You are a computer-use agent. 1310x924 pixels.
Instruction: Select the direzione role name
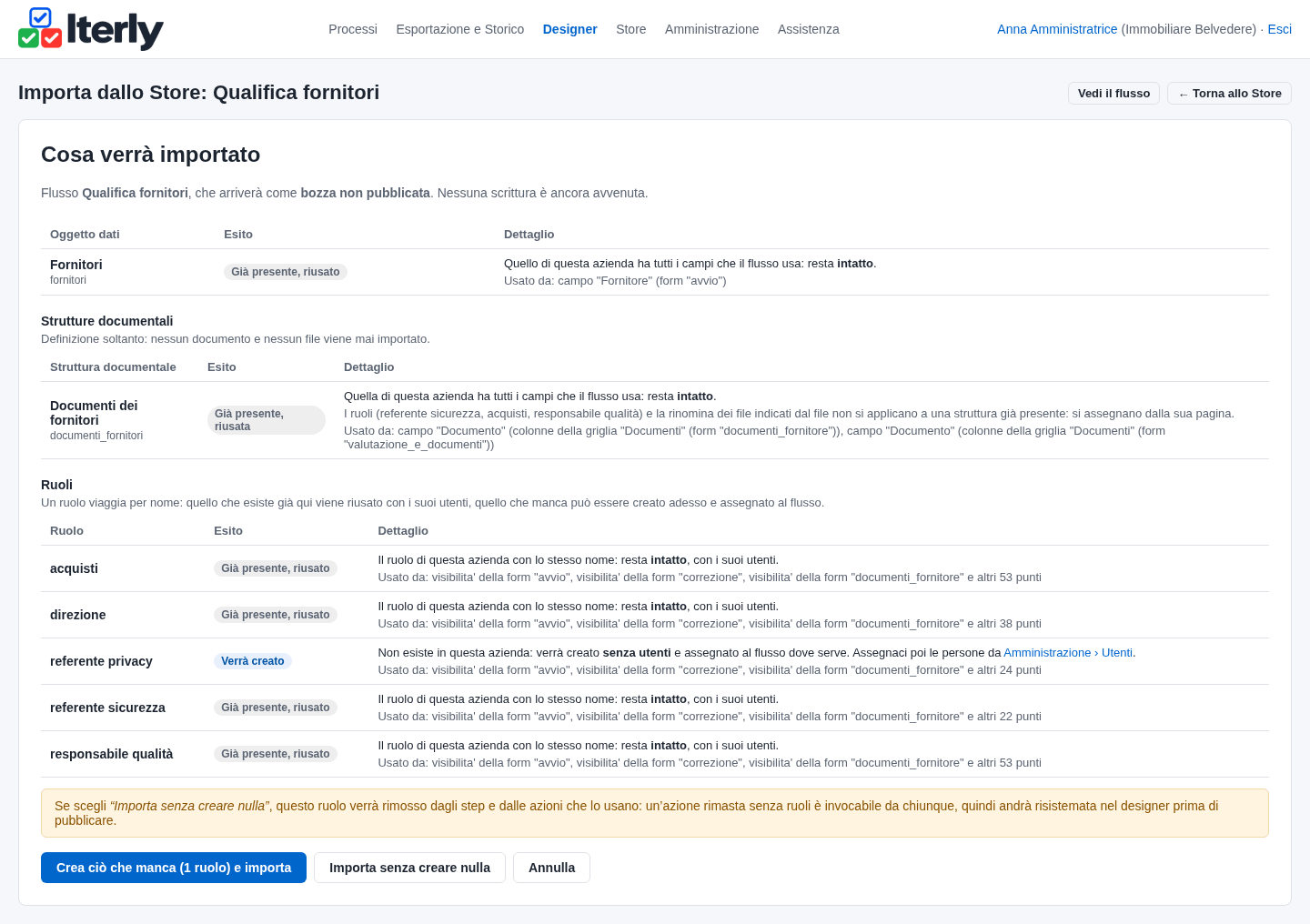click(x=77, y=615)
